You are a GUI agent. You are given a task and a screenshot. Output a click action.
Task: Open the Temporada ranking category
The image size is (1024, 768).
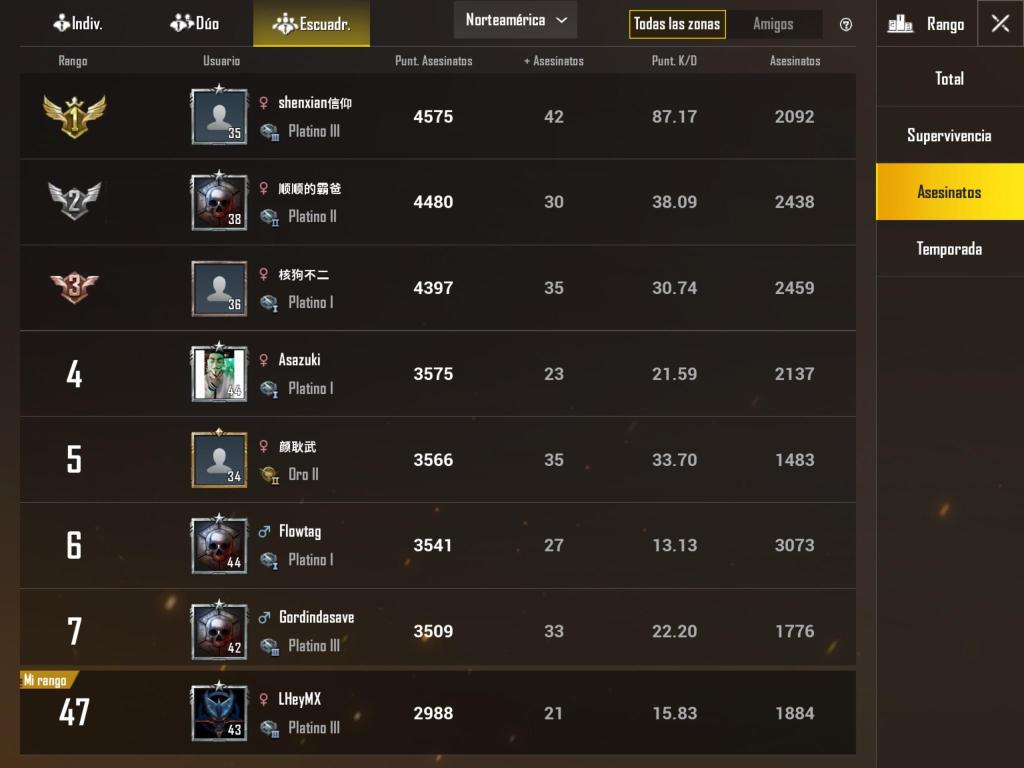(x=950, y=249)
